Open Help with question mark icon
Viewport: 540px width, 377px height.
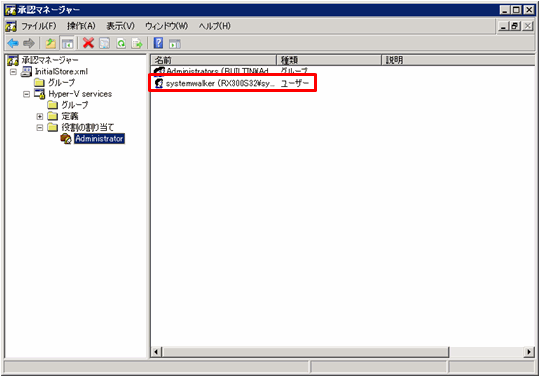(158, 43)
